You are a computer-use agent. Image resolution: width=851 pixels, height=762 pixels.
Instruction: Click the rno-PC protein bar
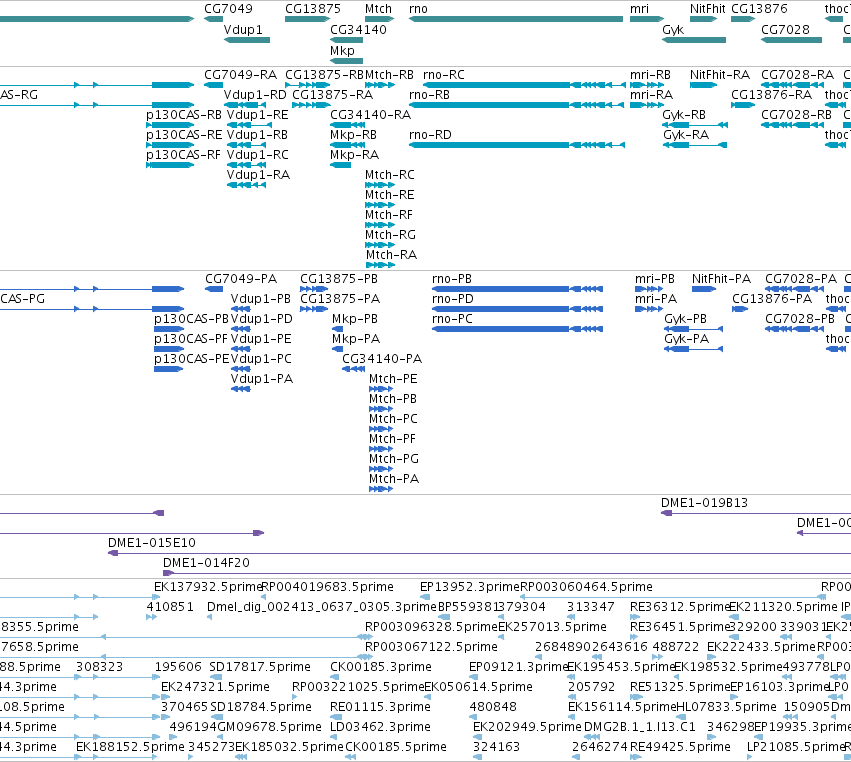[x=517, y=329]
